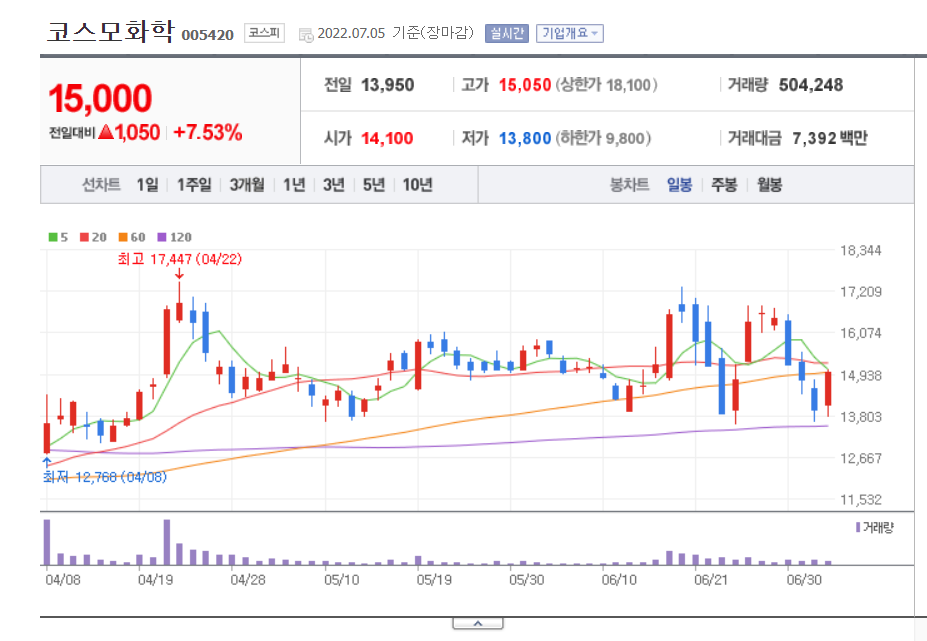This screenshot has width=927, height=641.
Task: Click the 하한가 9,800 text
Action: tap(602, 138)
